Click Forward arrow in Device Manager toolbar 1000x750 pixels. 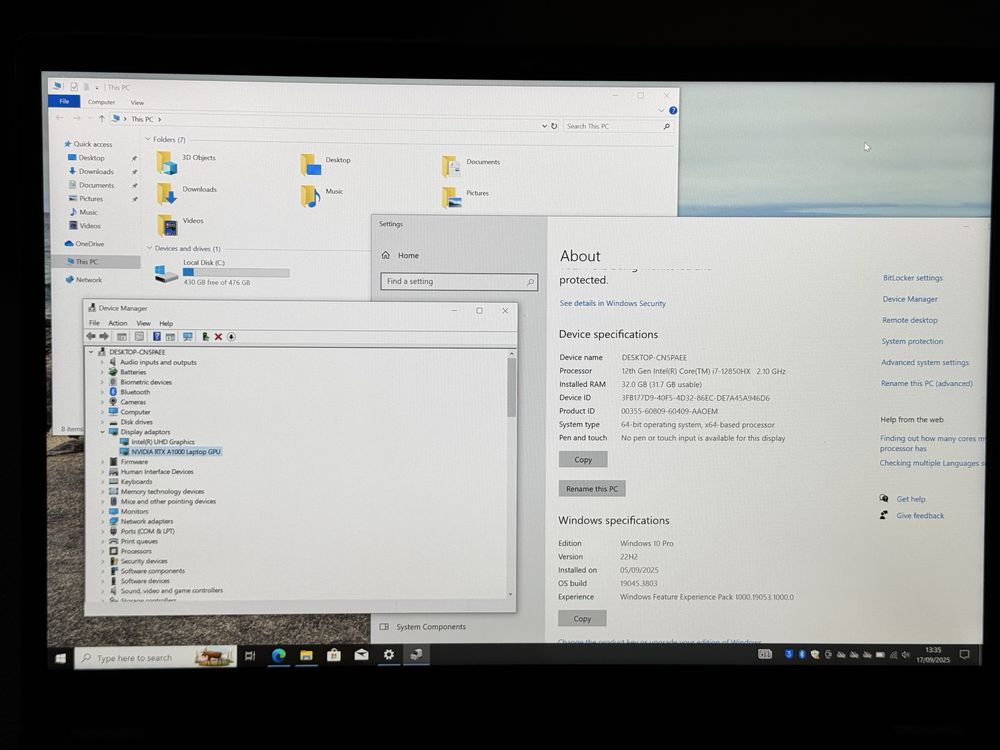(x=104, y=337)
